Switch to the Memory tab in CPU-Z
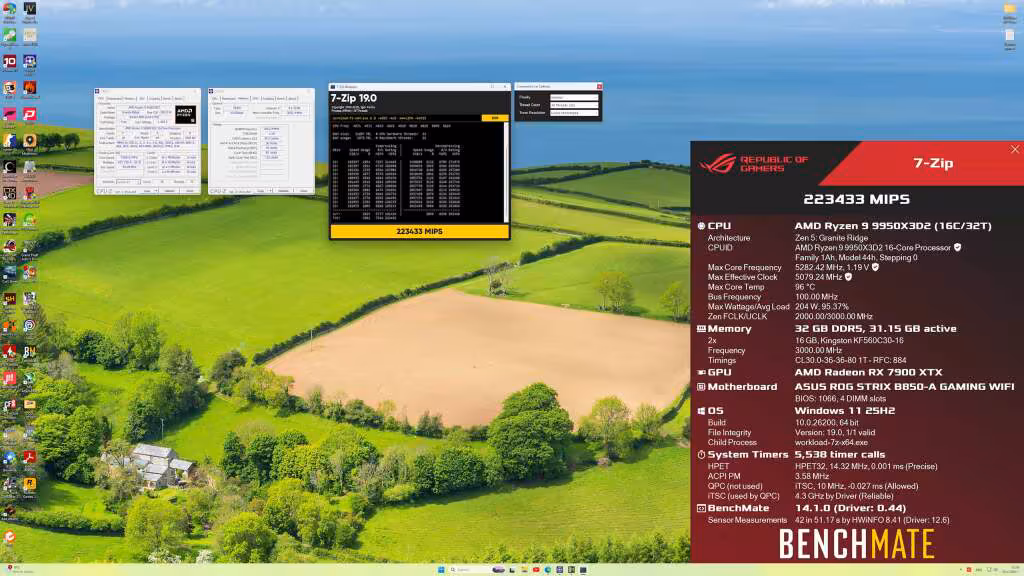This screenshot has width=1024, height=576. coord(128,98)
